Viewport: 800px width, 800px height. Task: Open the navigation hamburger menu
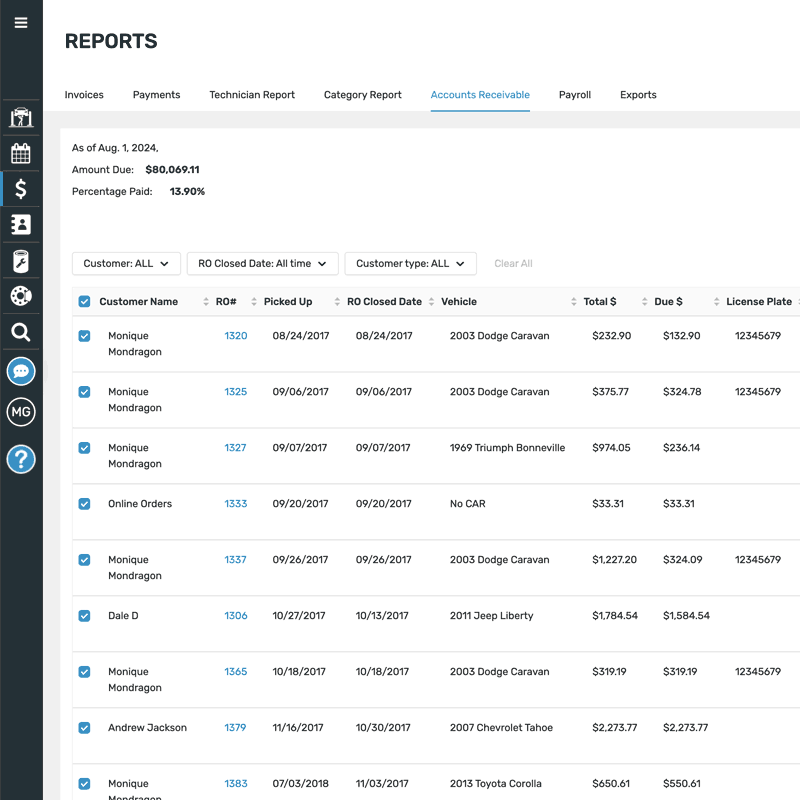tap(21, 22)
